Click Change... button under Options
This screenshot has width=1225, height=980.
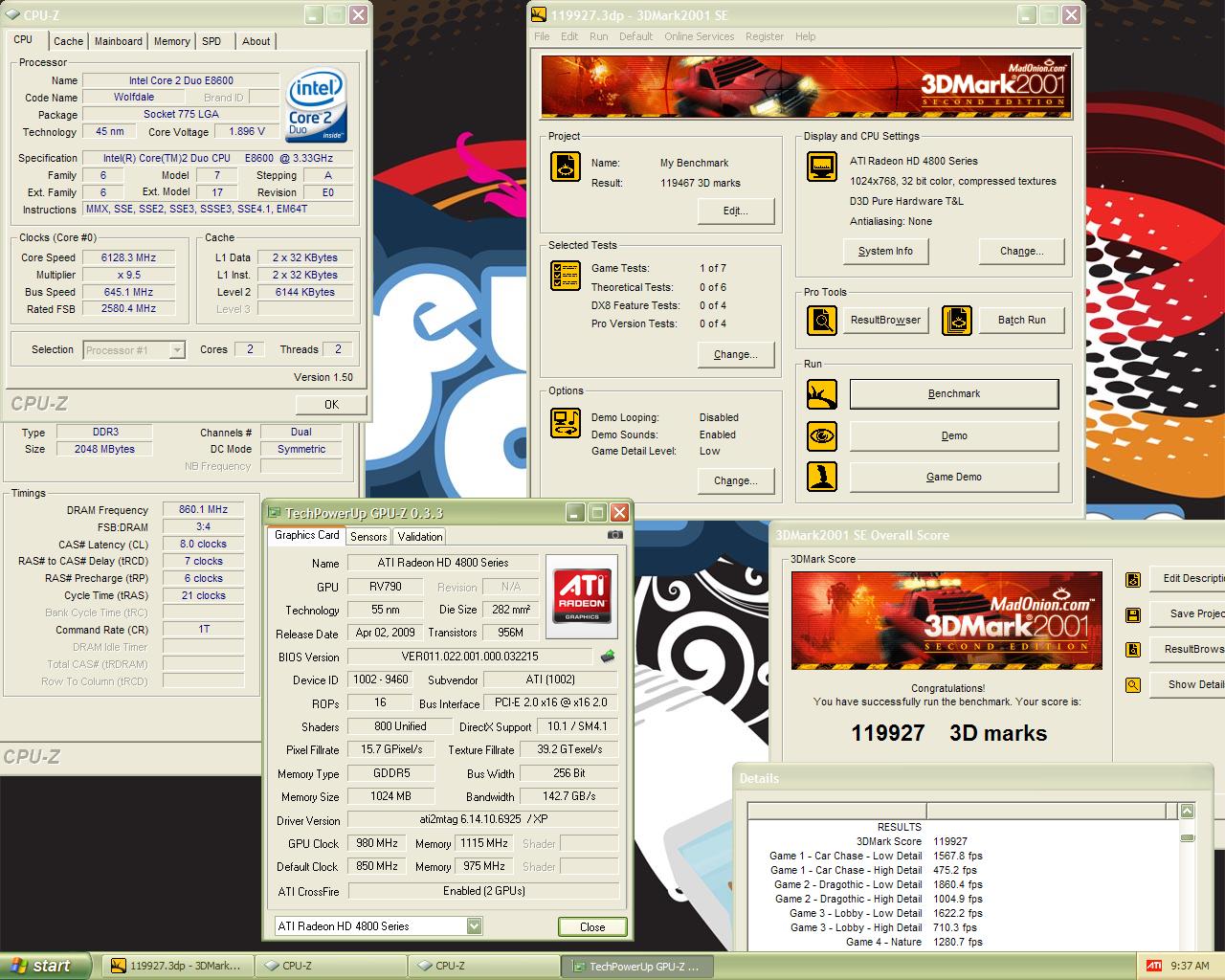point(735,480)
